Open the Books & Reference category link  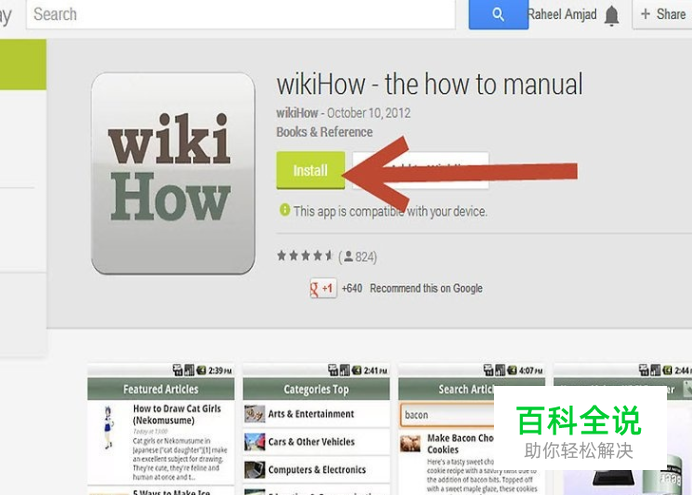(x=324, y=132)
